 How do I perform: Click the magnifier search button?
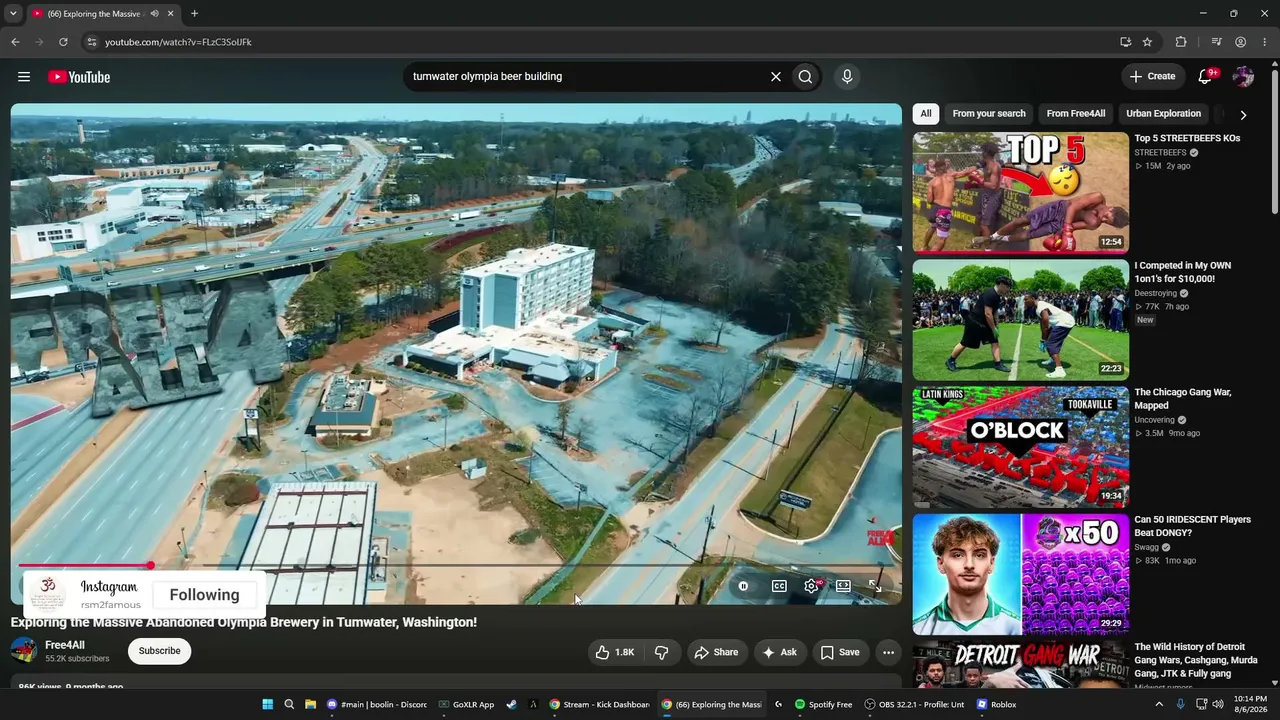click(x=805, y=77)
